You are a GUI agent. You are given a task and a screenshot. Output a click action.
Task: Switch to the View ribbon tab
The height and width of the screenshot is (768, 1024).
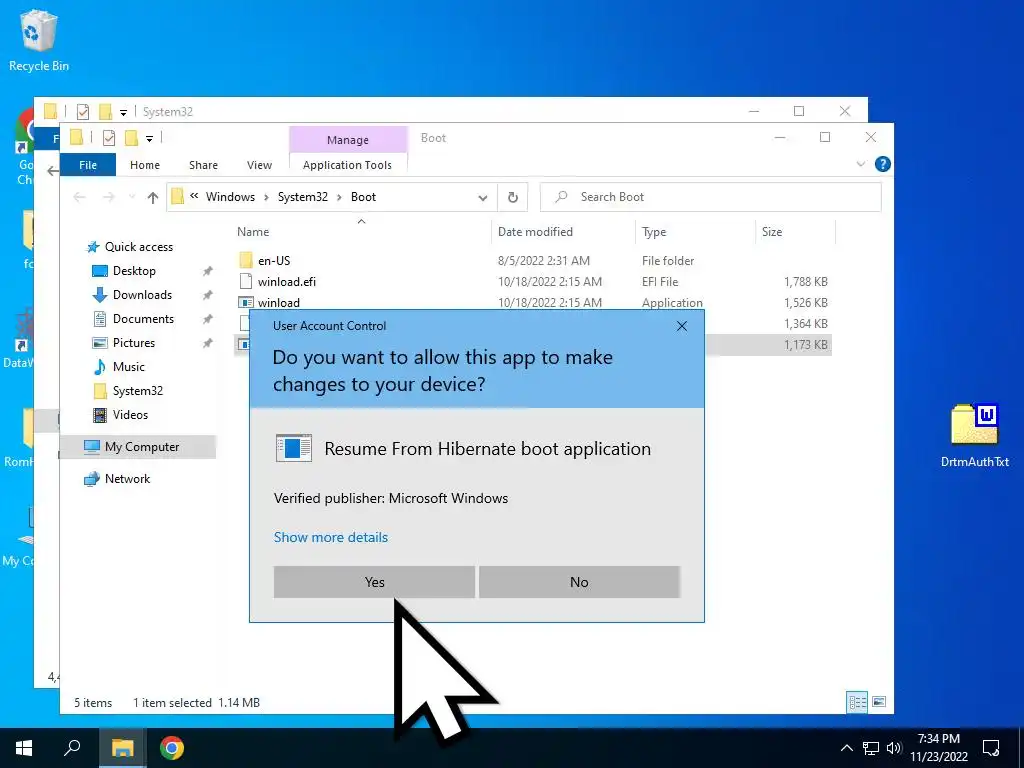259,165
